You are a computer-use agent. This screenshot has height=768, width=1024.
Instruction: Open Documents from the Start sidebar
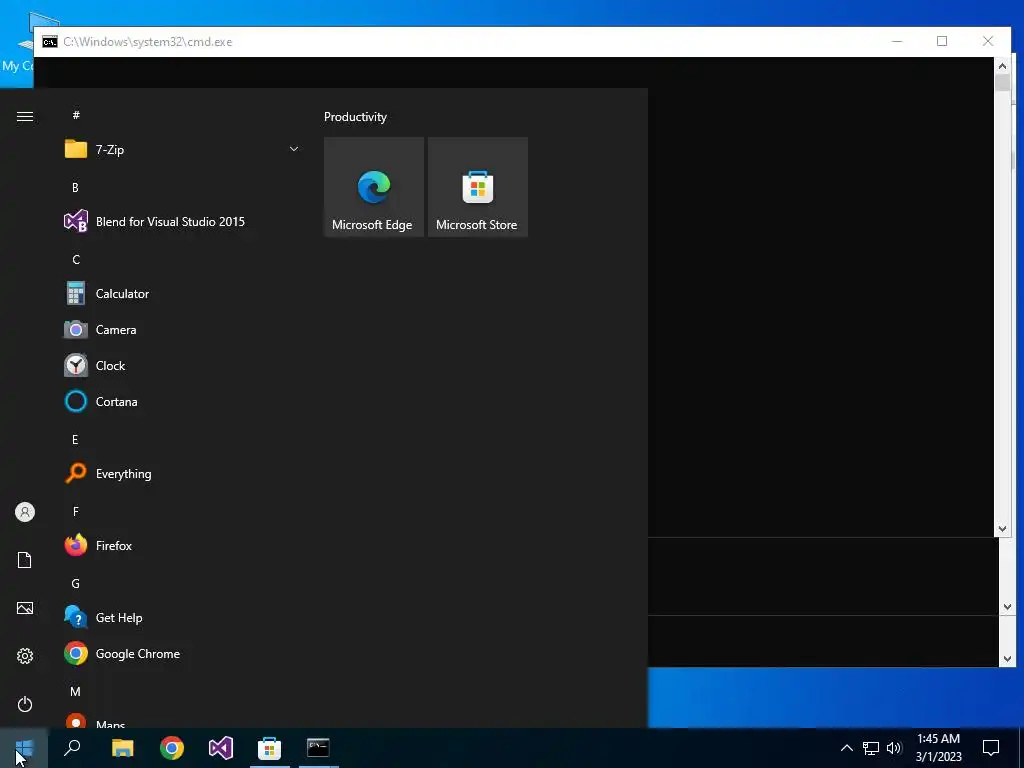[25, 560]
